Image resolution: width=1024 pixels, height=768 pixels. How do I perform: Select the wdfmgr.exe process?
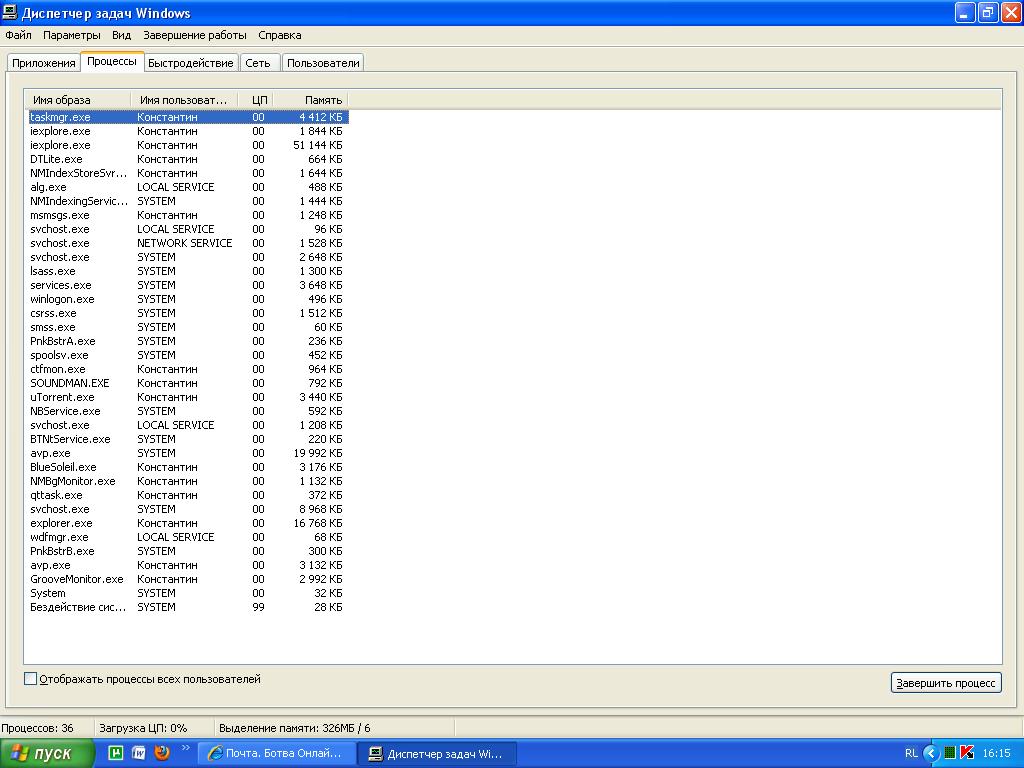click(188, 537)
